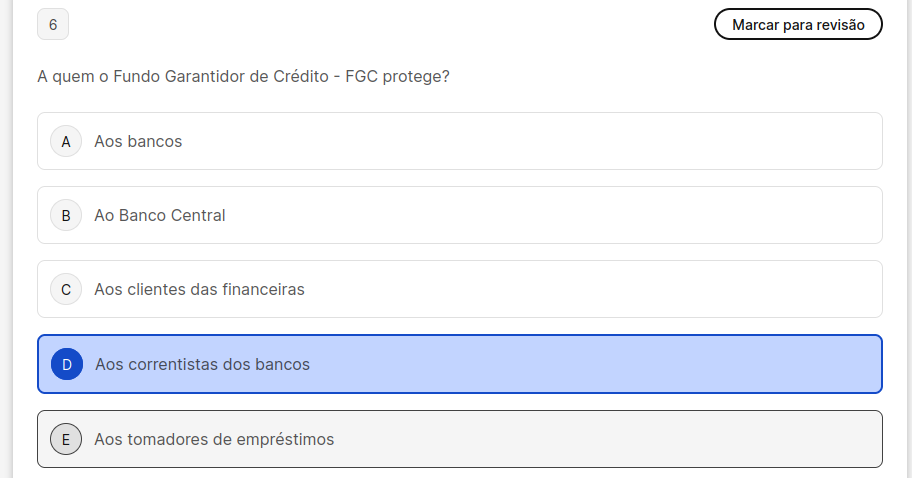Click the letter E circle badge
Image resolution: width=912 pixels, height=478 pixels.
coord(66,439)
